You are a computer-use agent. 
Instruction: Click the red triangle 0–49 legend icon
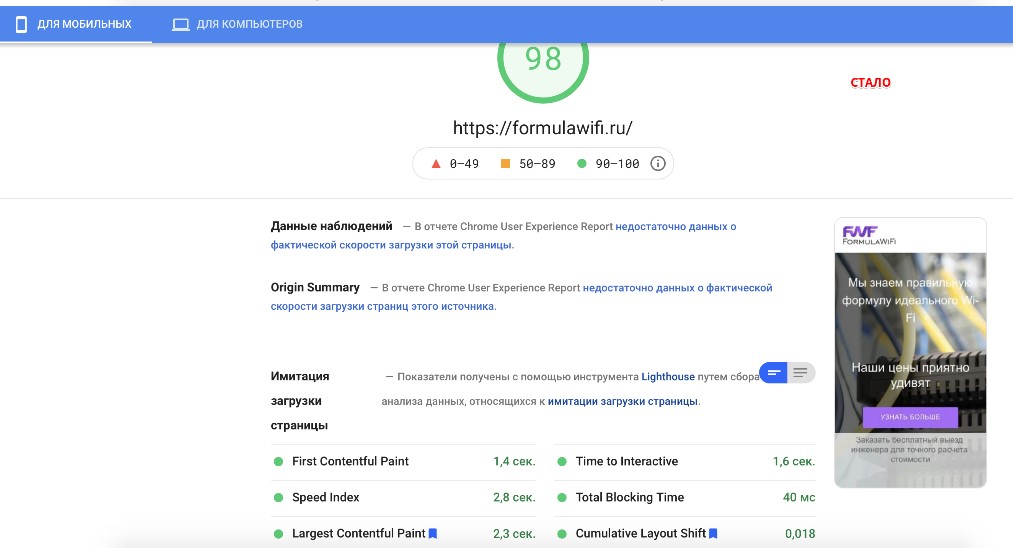tap(436, 164)
